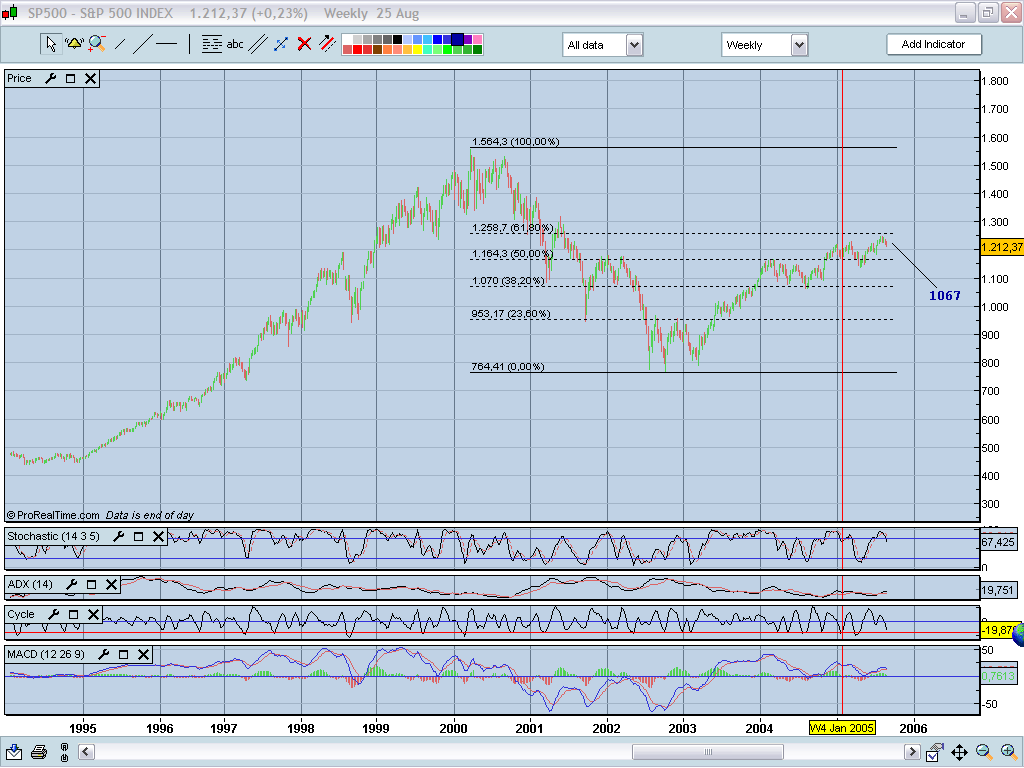Choose the short line segment drawing tool
This screenshot has width=1024, height=768.
coord(120,44)
